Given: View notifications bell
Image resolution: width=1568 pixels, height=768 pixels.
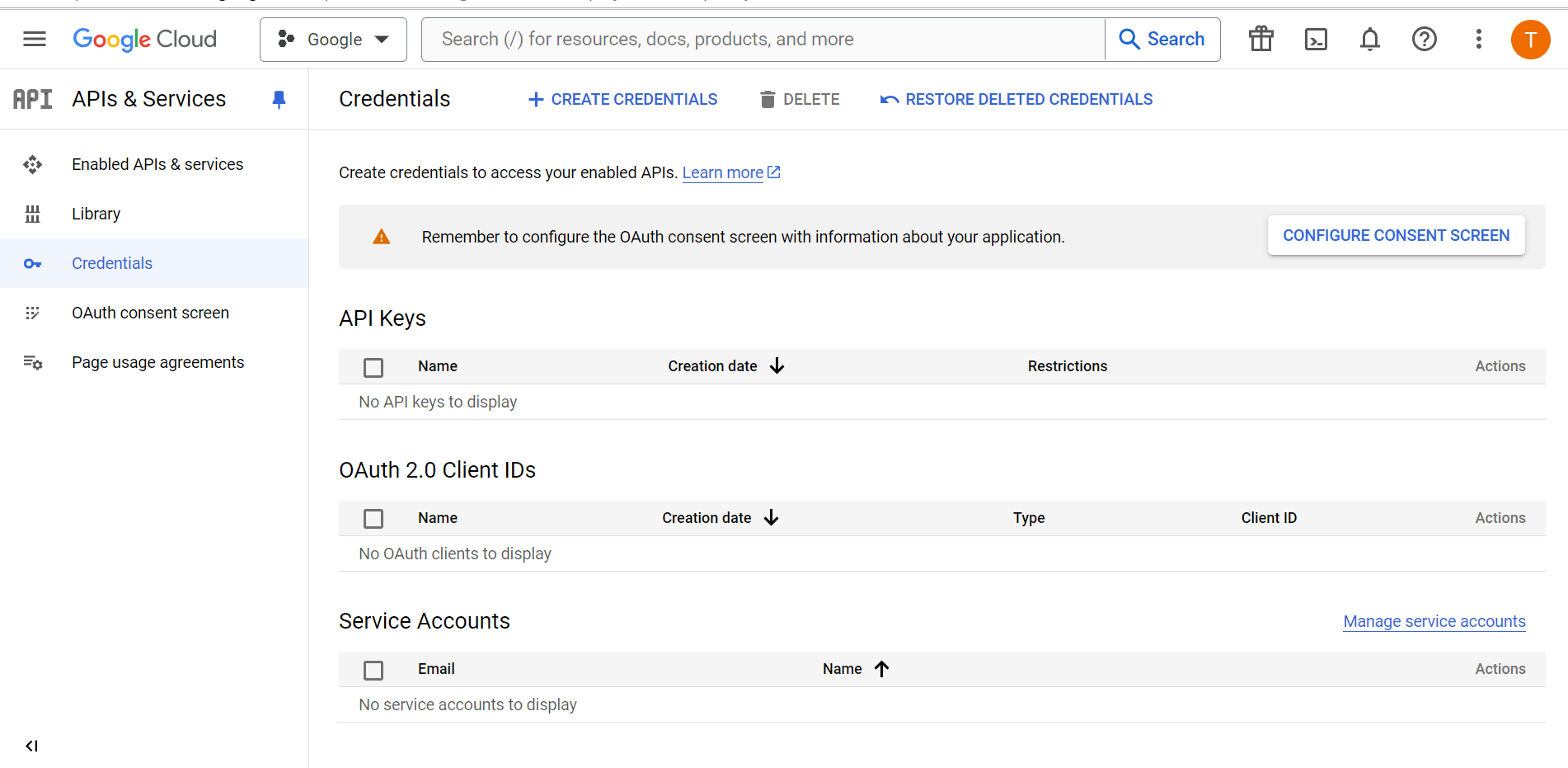Looking at the screenshot, I should point(1369,39).
